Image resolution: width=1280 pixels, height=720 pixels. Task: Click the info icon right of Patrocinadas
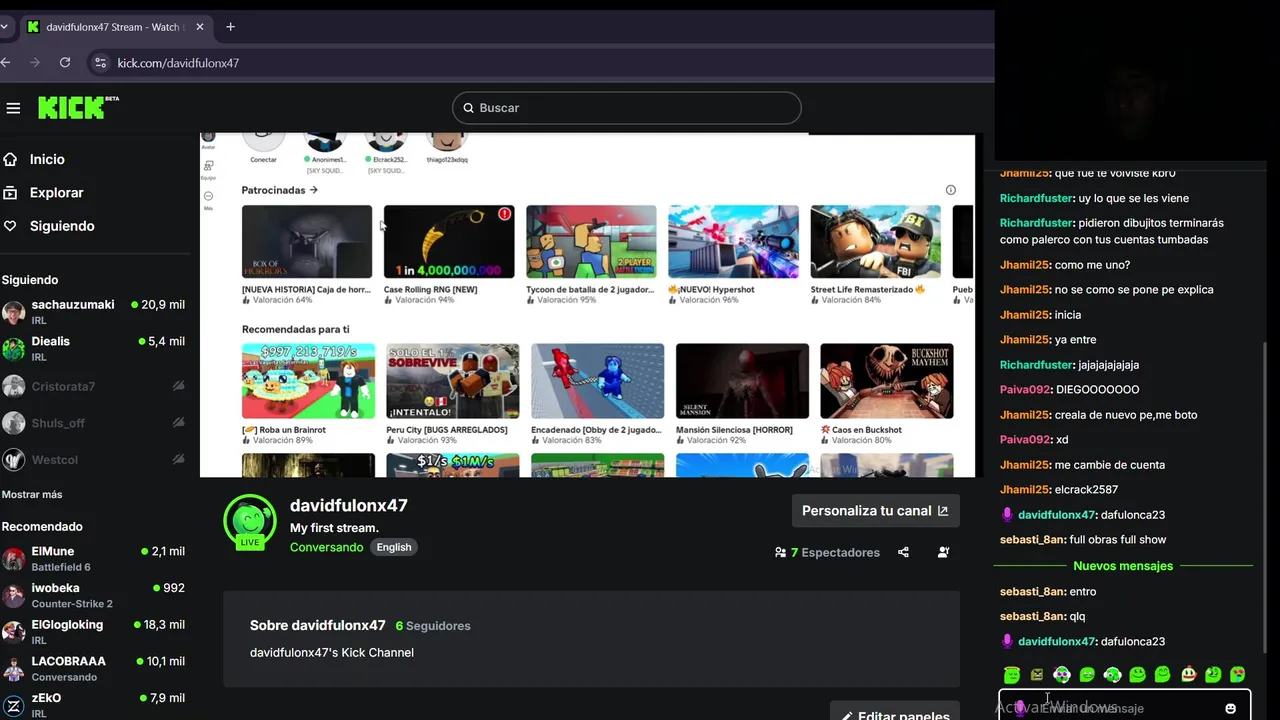pos(951,190)
